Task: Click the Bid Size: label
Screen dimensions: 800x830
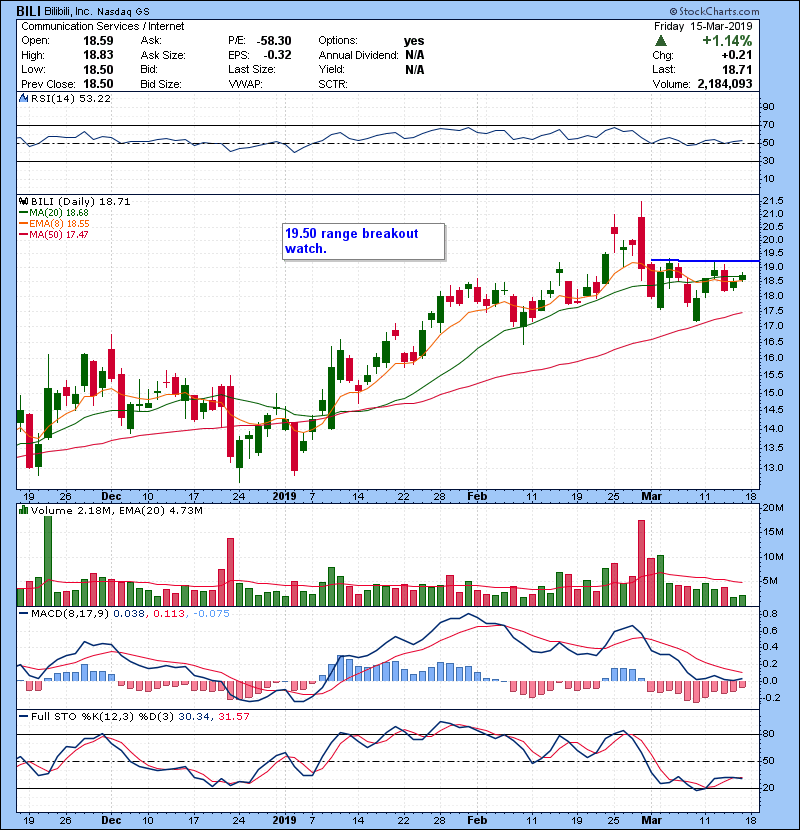Action: (x=161, y=84)
